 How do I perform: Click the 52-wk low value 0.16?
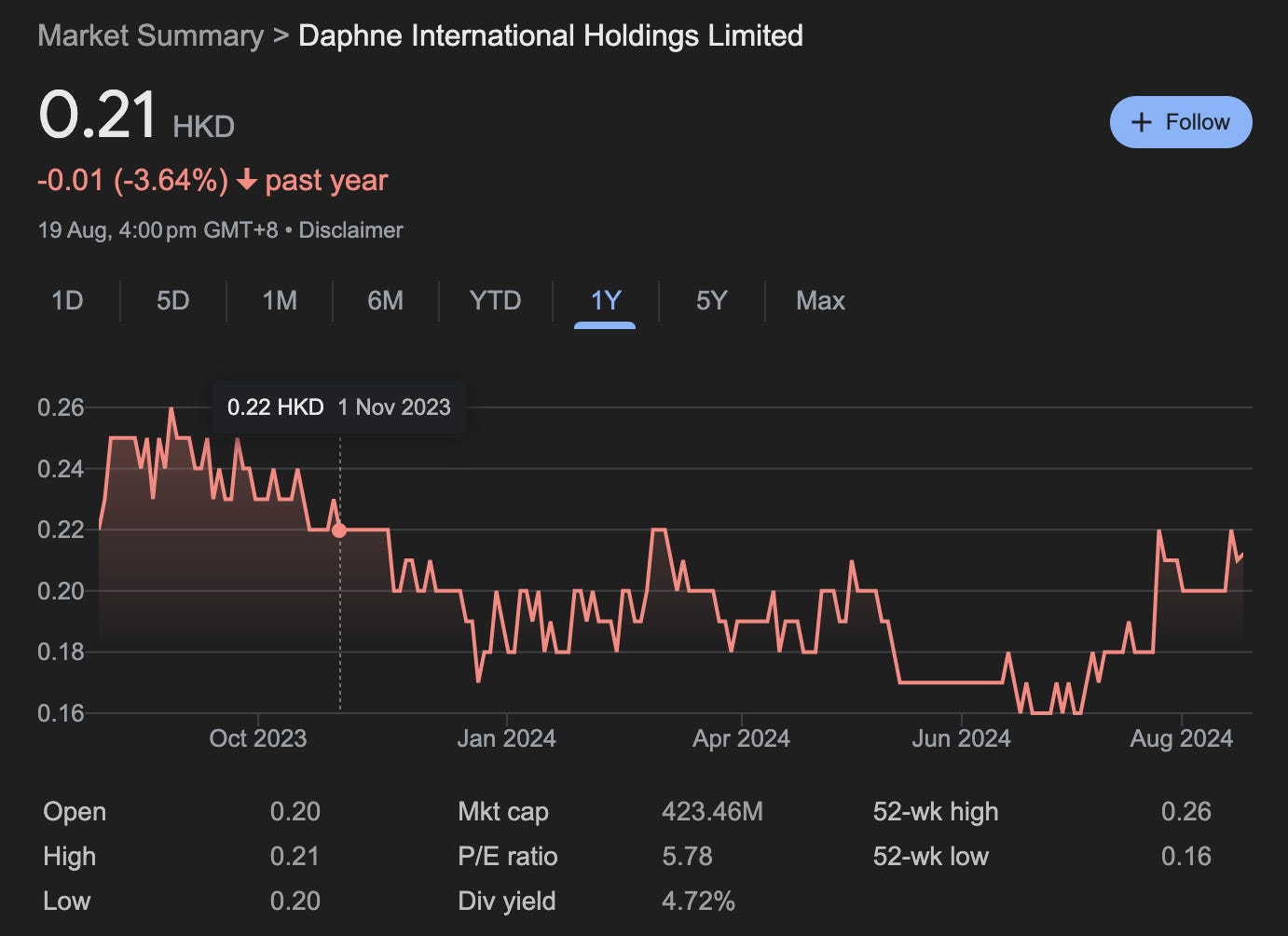1186,857
